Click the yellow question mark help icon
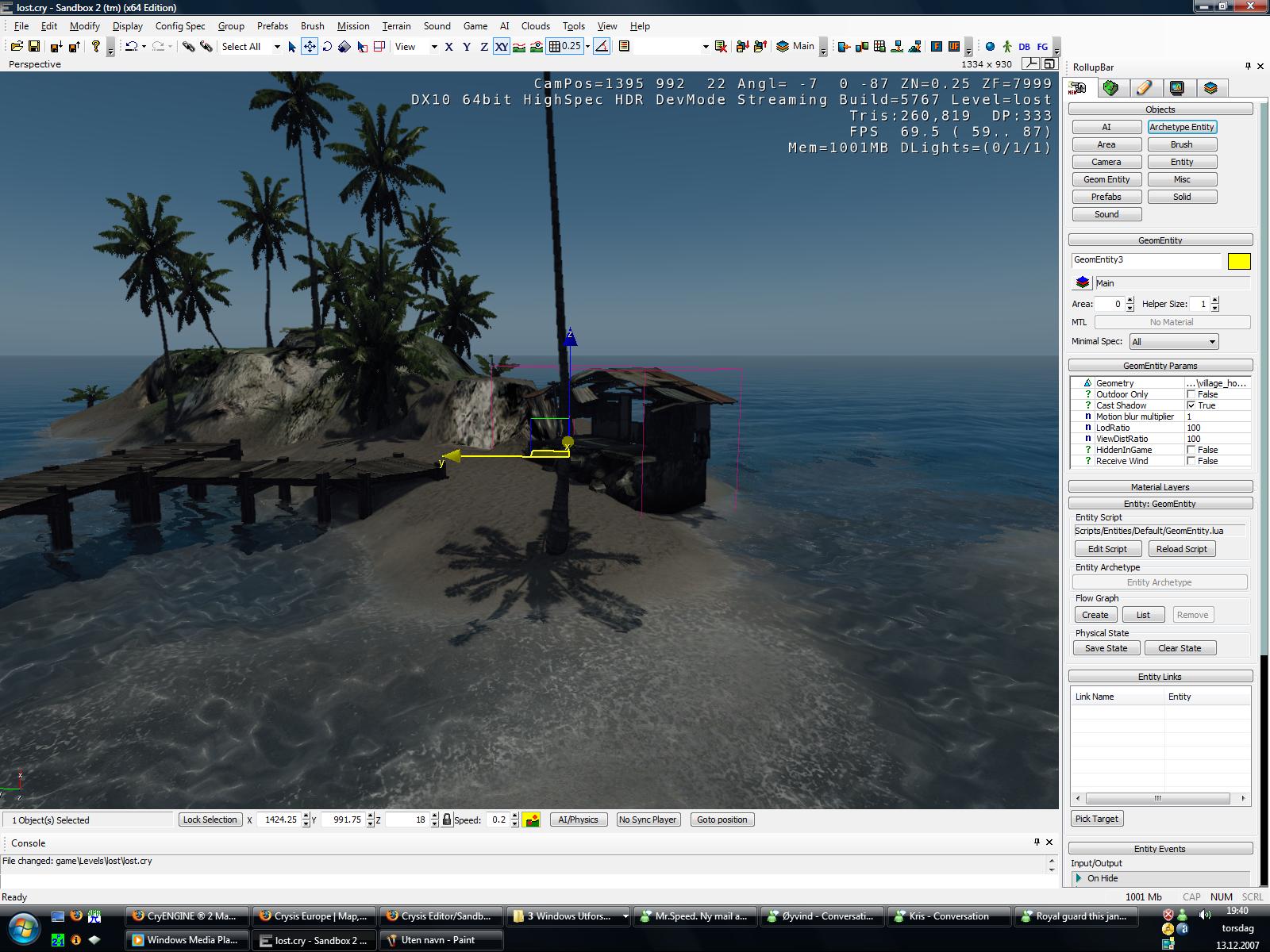This screenshot has width=1270, height=952. pyautogui.click(x=96, y=47)
